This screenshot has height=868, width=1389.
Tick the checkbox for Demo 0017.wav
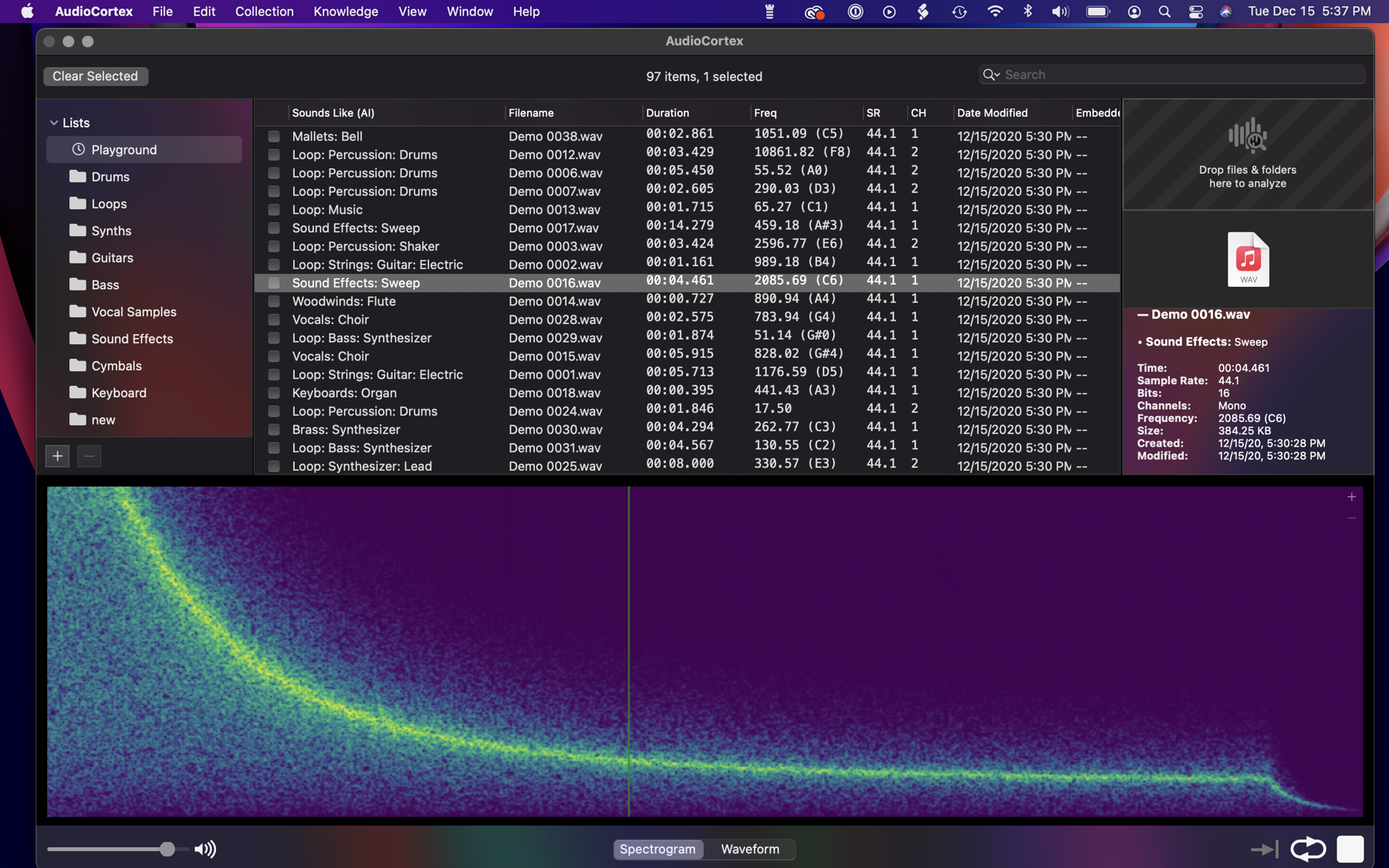[274, 228]
